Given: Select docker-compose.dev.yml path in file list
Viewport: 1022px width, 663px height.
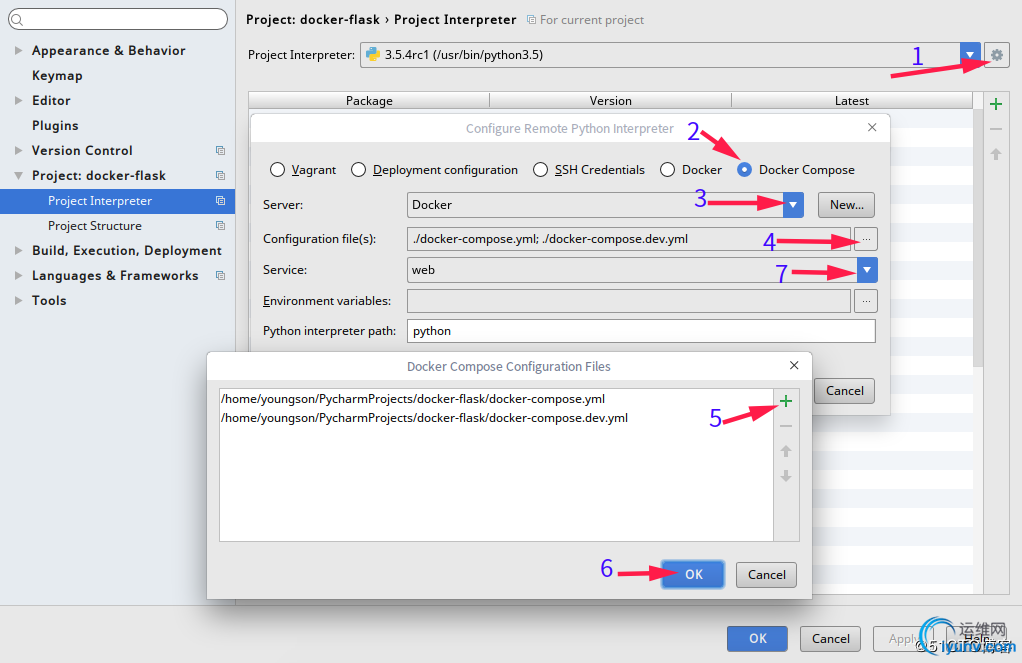Looking at the screenshot, I should tap(424, 418).
